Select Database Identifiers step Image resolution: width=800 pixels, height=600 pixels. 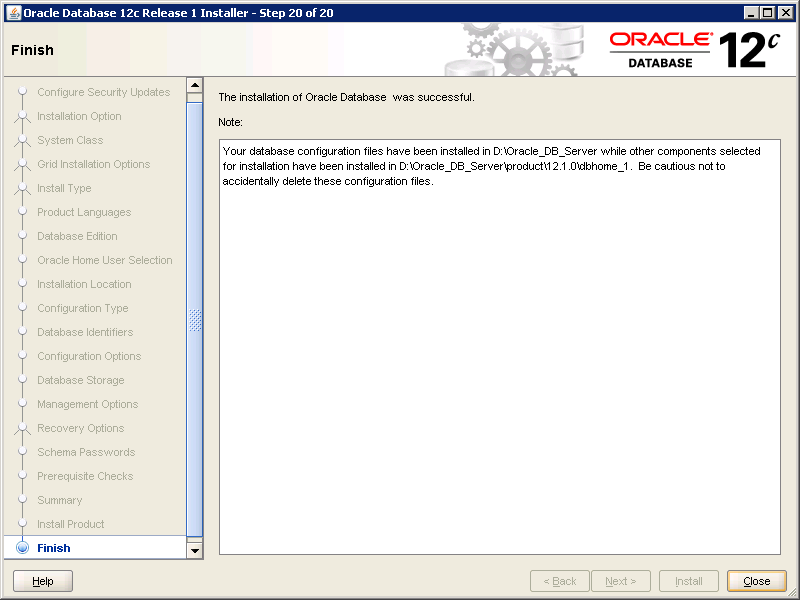85,332
